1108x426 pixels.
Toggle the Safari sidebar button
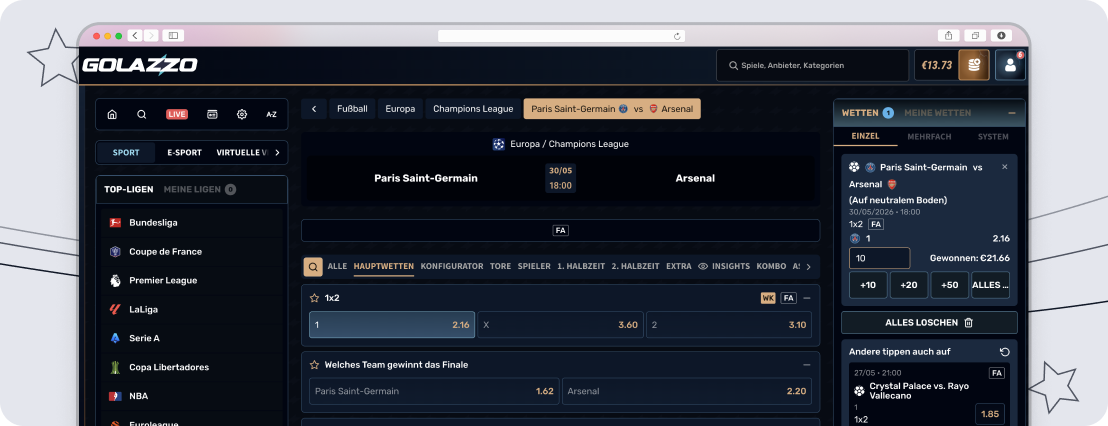tap(172, 35)
